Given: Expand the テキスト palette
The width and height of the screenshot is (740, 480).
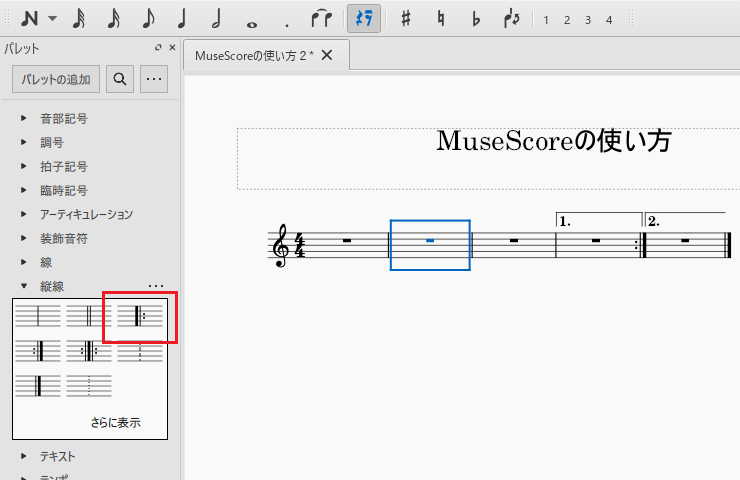Looking at the screenshot, I should coord(24,456).
